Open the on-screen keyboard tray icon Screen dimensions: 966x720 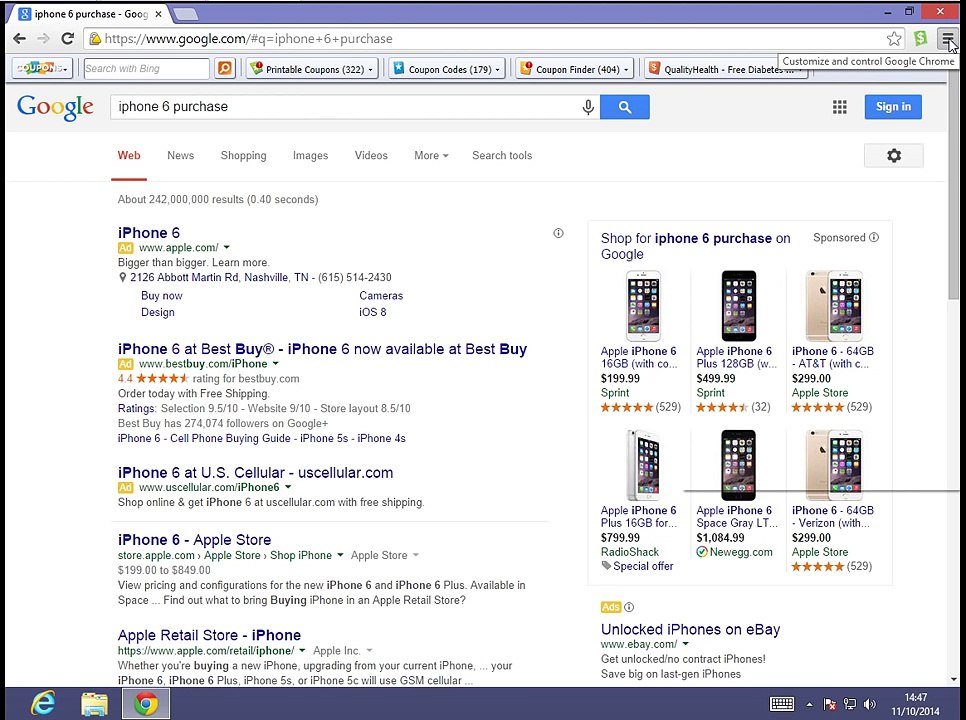click(x=782, y=703)
